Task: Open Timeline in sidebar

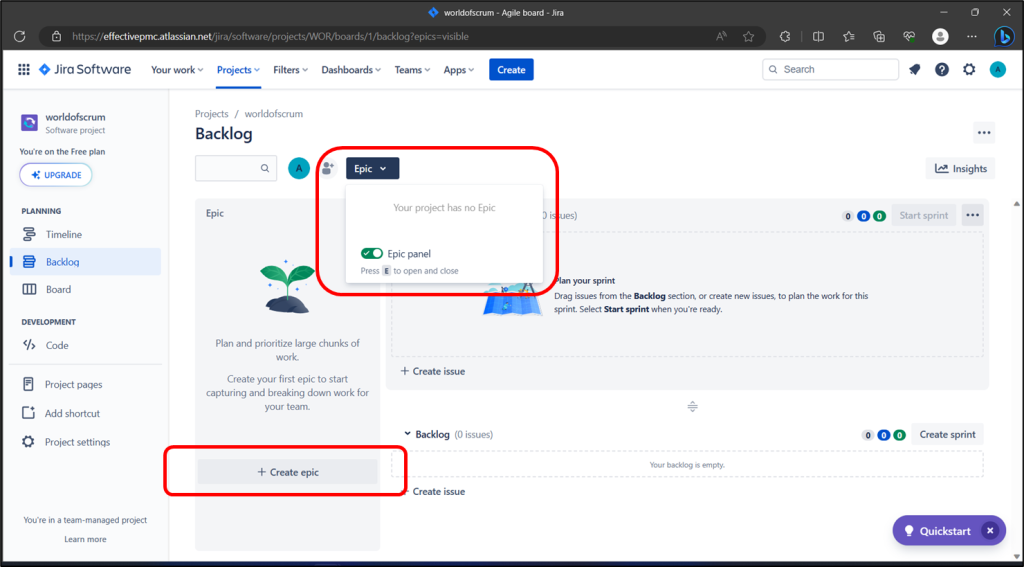Action: click(x=85, y=235)
